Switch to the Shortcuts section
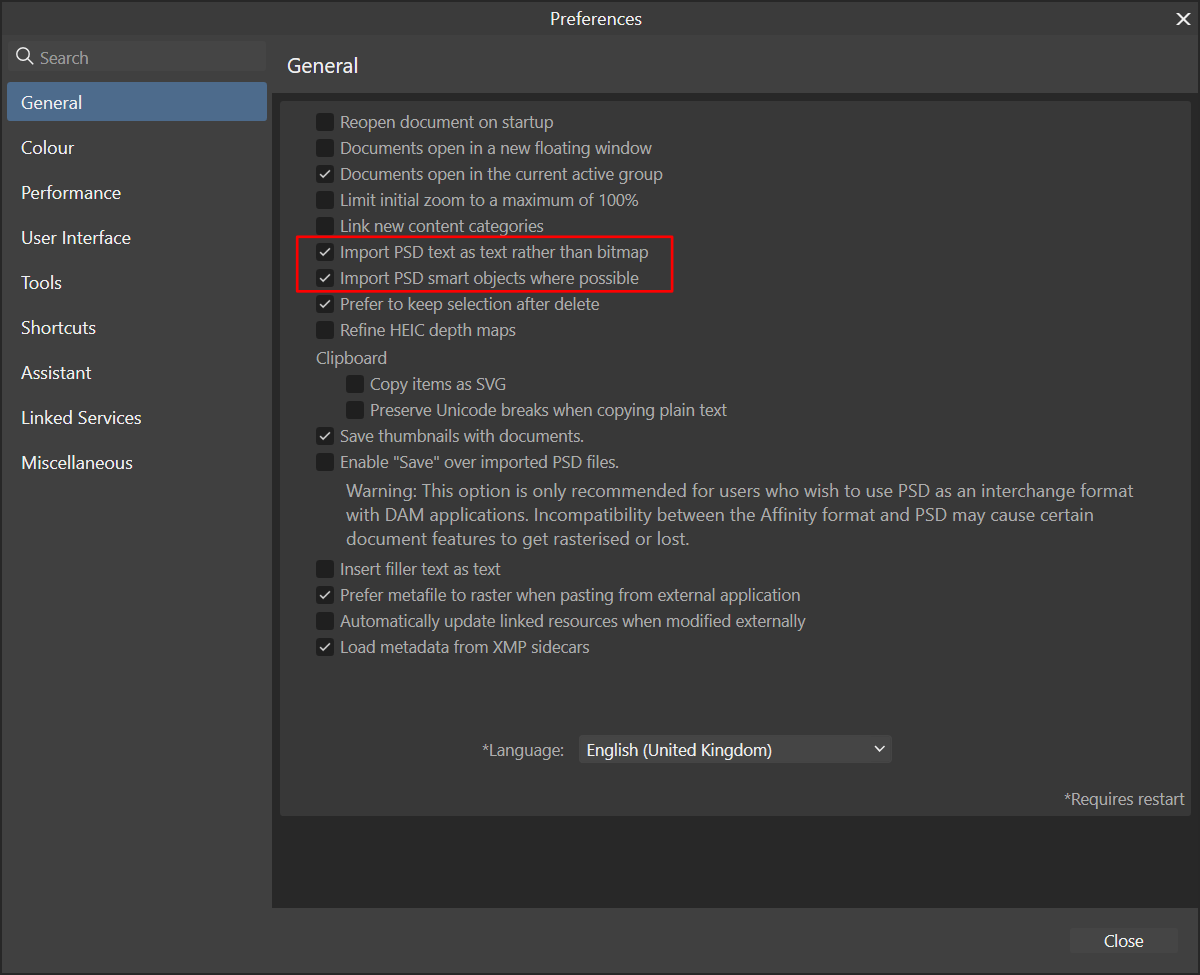This screenshot has height=975, width=1200. pyautogui.click(x=57, y=327)
